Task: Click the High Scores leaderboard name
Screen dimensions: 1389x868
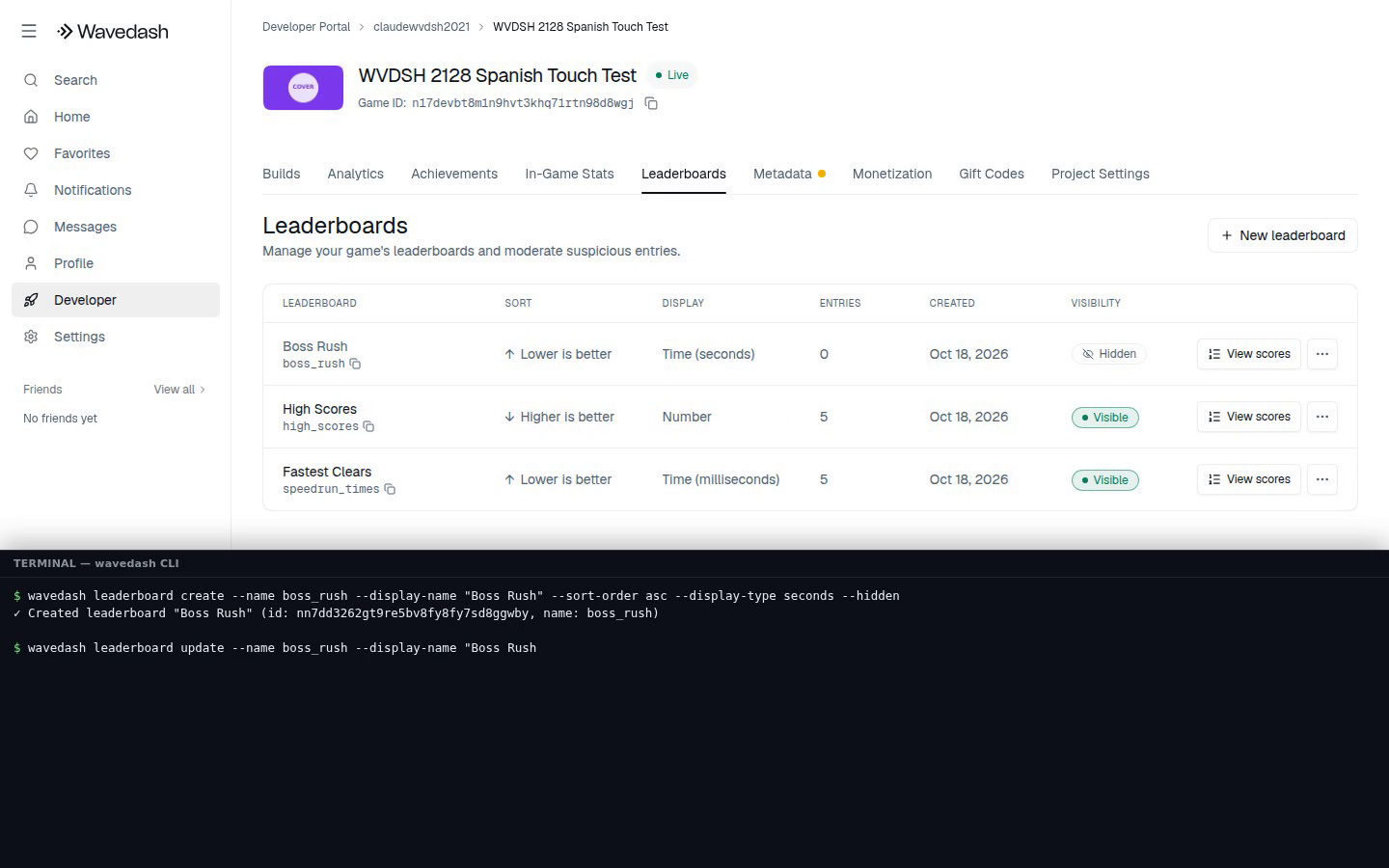Action: pyautogui.click(x=319, y=409)
